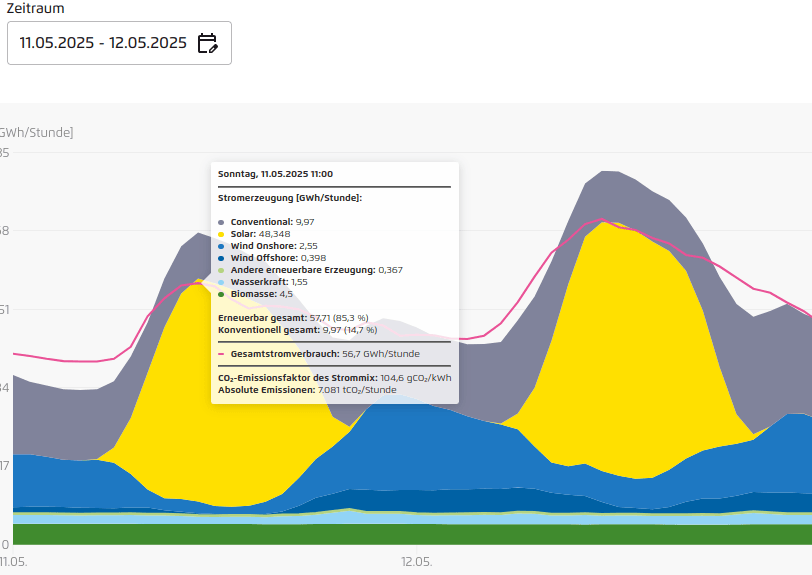Click the Wasserkraft legend dot
The height and width of the screenshot is (575, 812).
pos(221,282)
